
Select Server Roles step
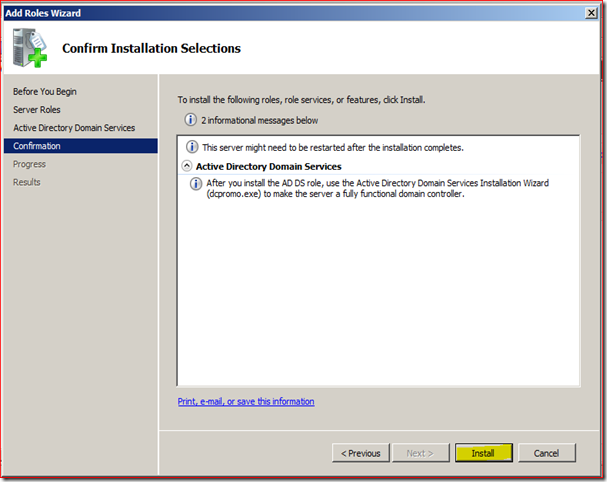click(37, 110)
